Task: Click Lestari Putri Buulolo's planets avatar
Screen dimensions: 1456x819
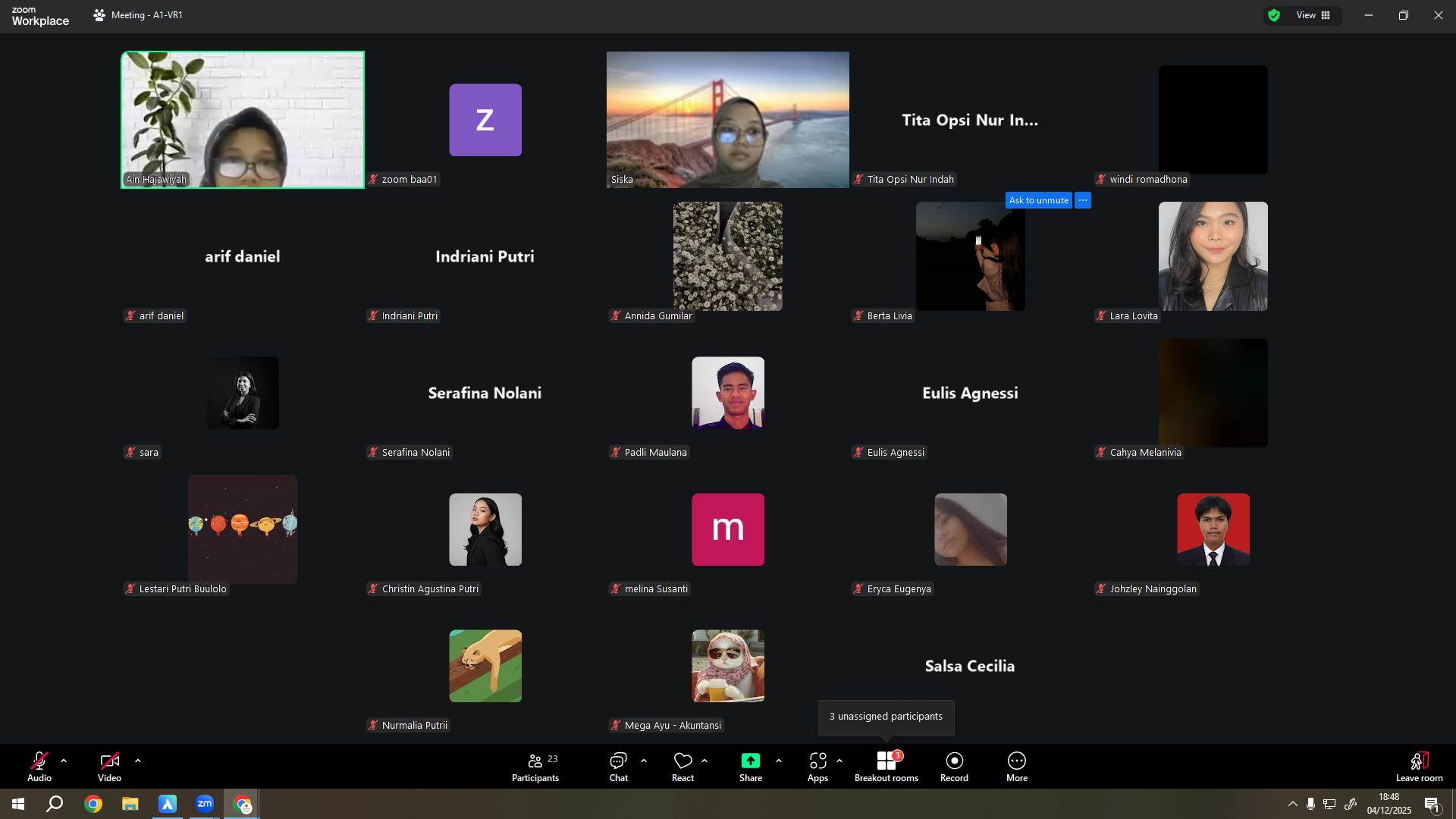Action: click(243, 529)
